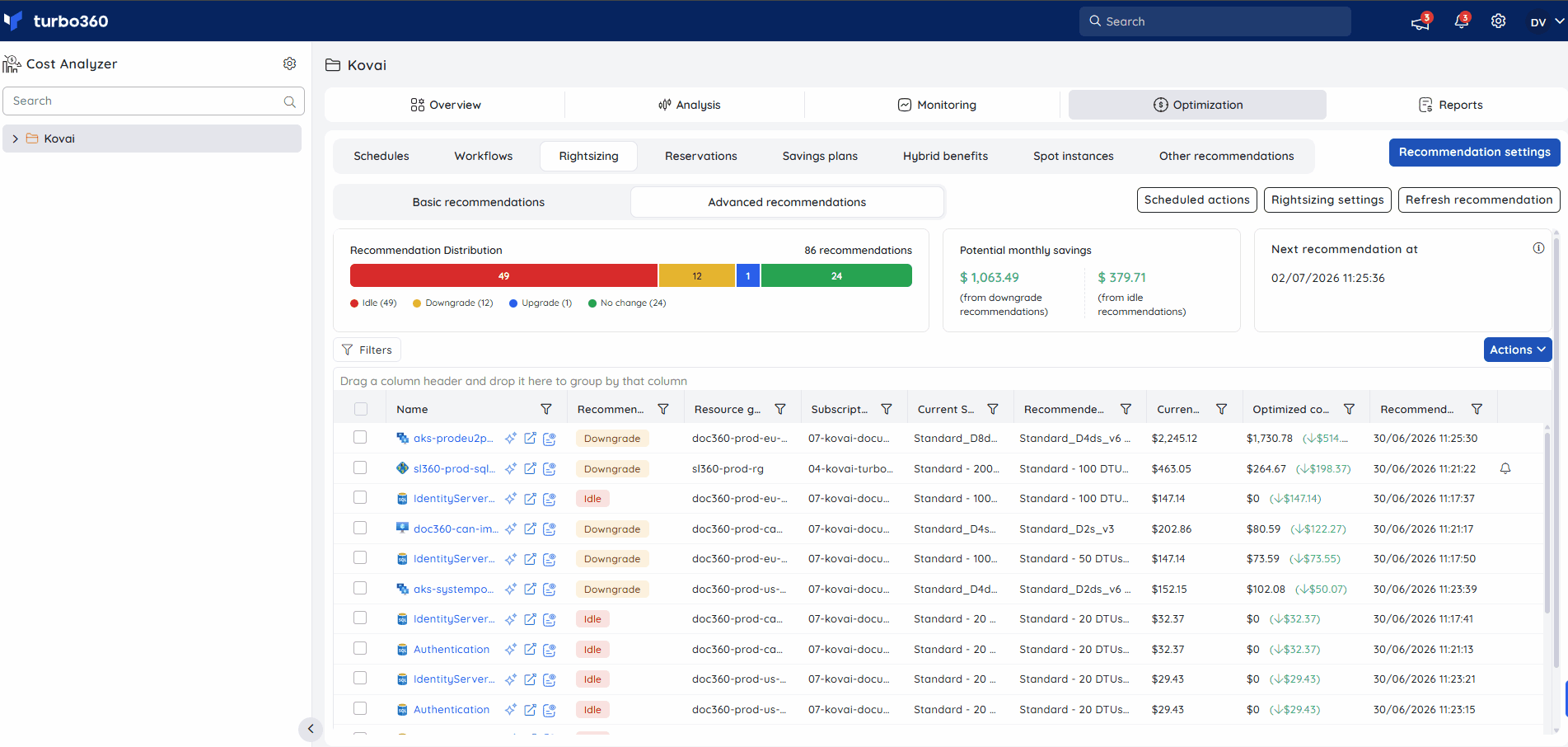Viewport: 1568px width, 747px height.
Task: Open the Other recommendations sub-tab
Action: 1226,156
